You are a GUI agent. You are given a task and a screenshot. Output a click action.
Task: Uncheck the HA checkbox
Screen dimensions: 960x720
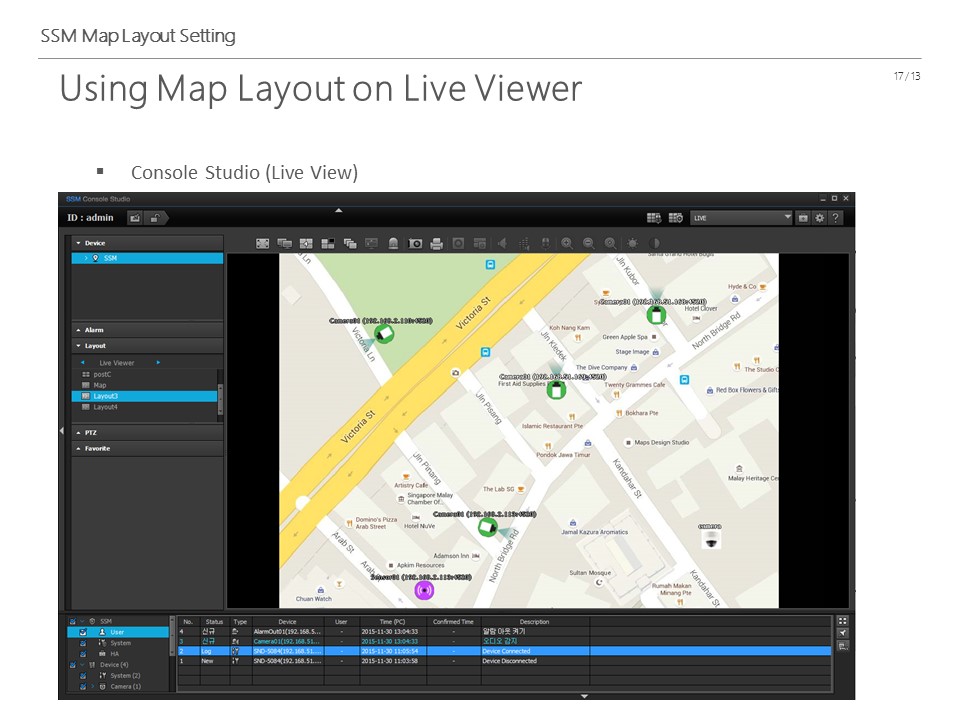[x=83, y=654]
